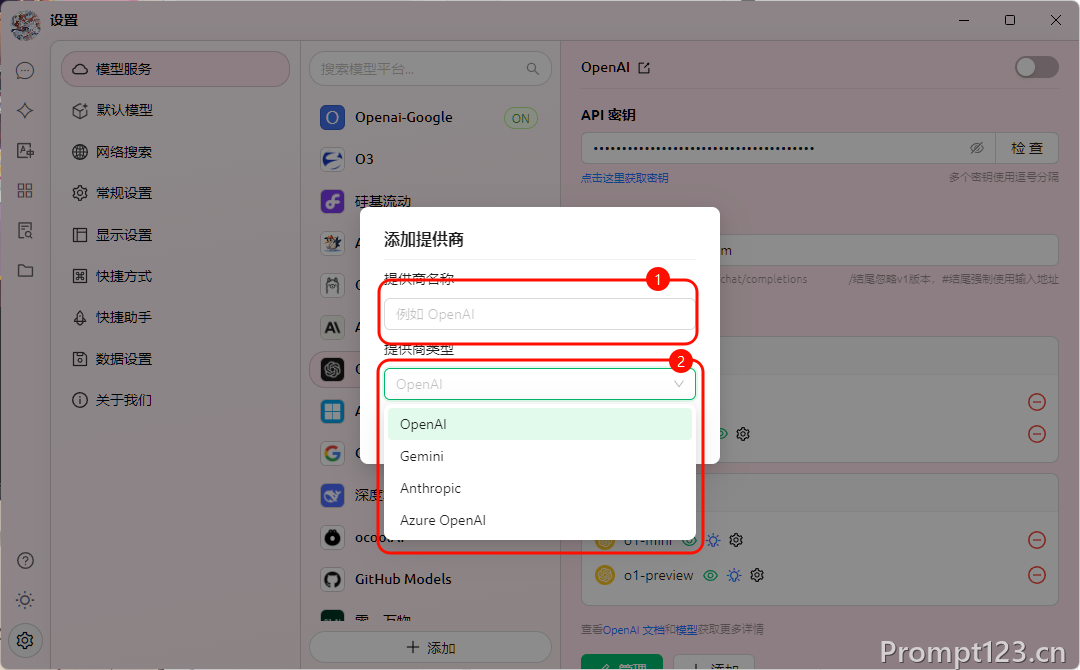Open the 快捷方式 settings section
This screenshot has width=1080, height=670.
coord(176,276)
